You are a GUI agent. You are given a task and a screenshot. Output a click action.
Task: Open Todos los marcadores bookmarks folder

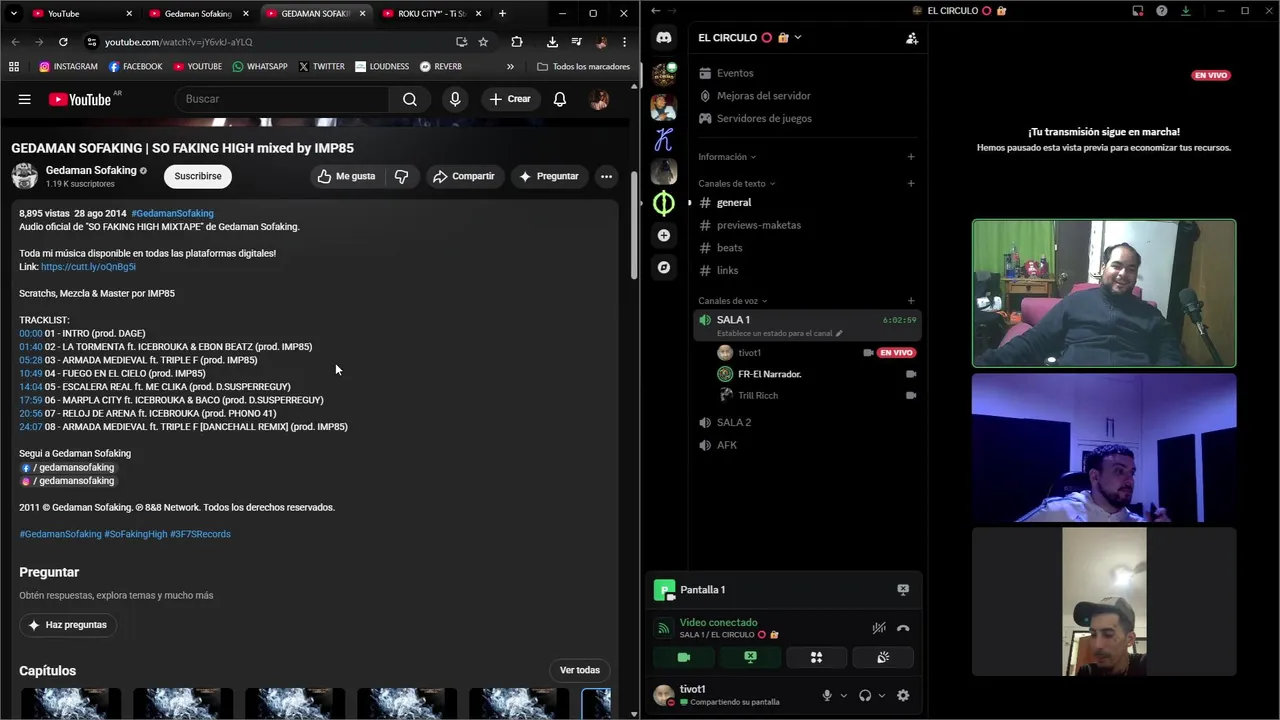[x=583, y=67]
